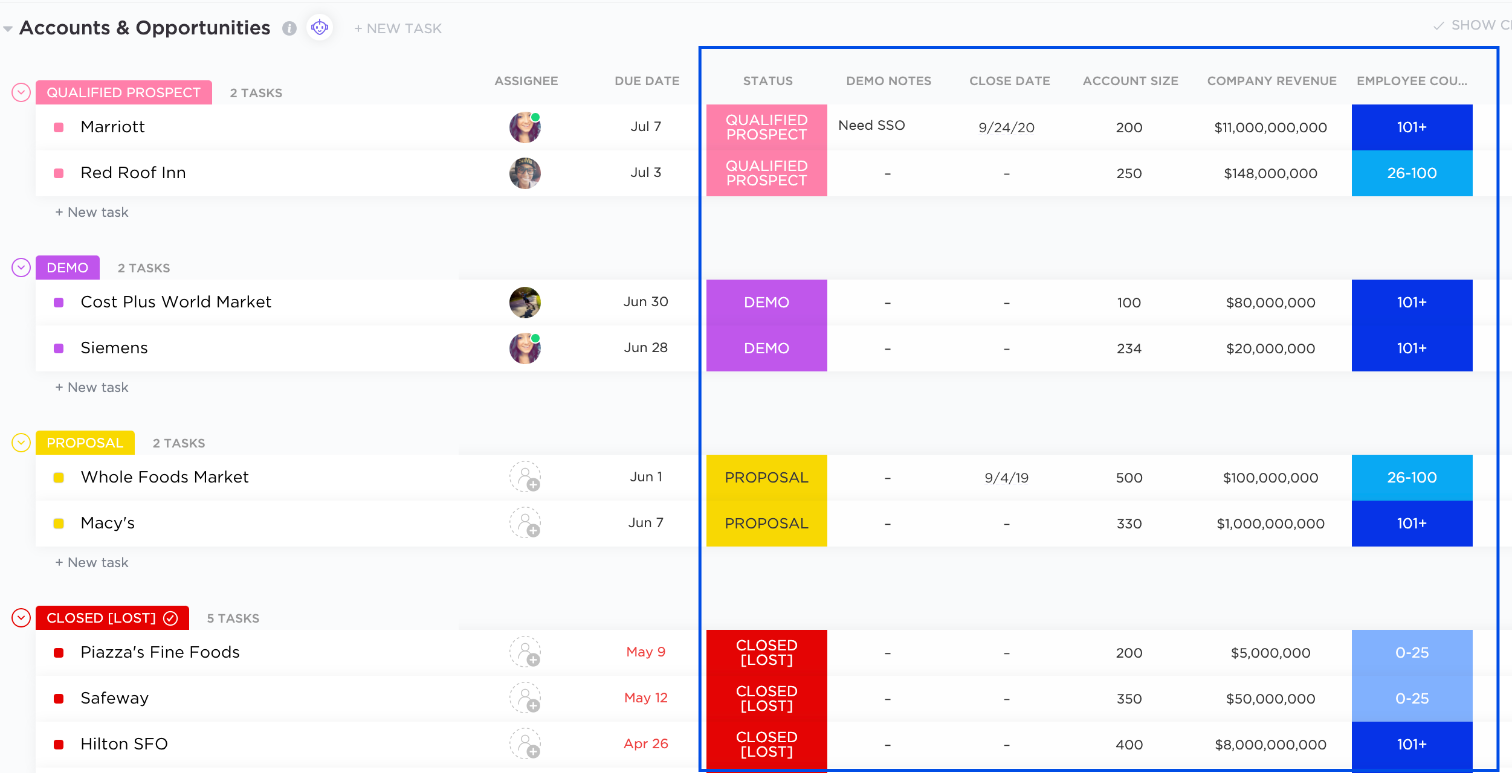Assign a user to Safeway
The height and width of the screenshot is (773, 1512).
tap(525, 698)
